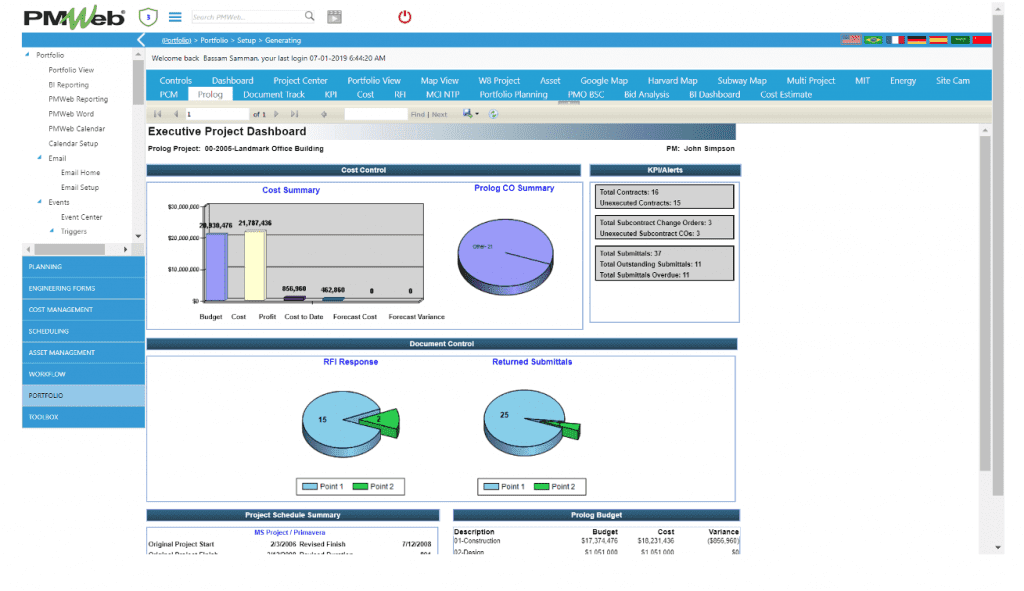Image resolution: width=1024 pixels, height=591 pixels.
Task: Switch to the Cost Estimate tab
Action: 786,94
